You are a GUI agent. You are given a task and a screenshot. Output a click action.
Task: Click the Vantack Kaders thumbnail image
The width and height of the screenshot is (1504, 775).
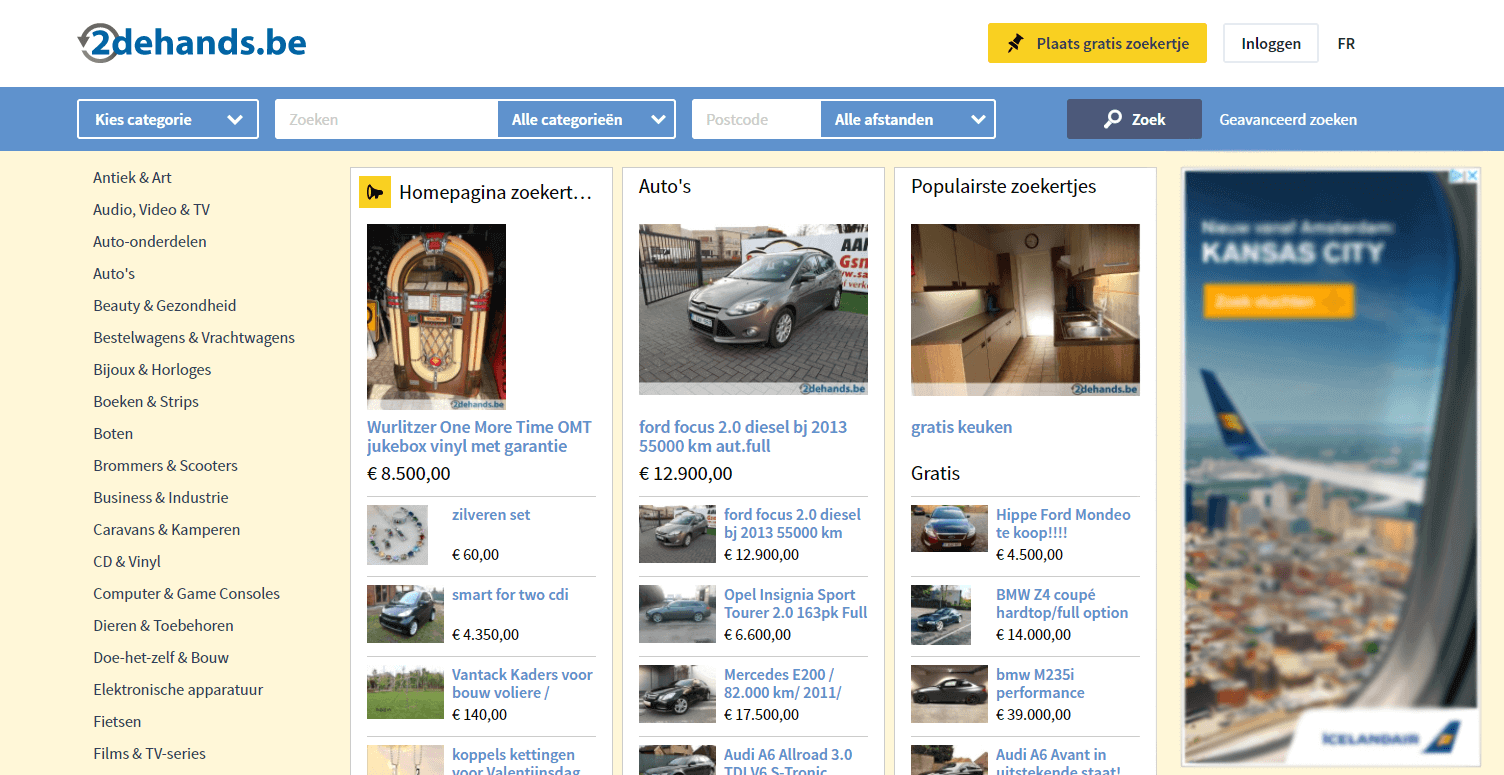[x=405, y=693]
